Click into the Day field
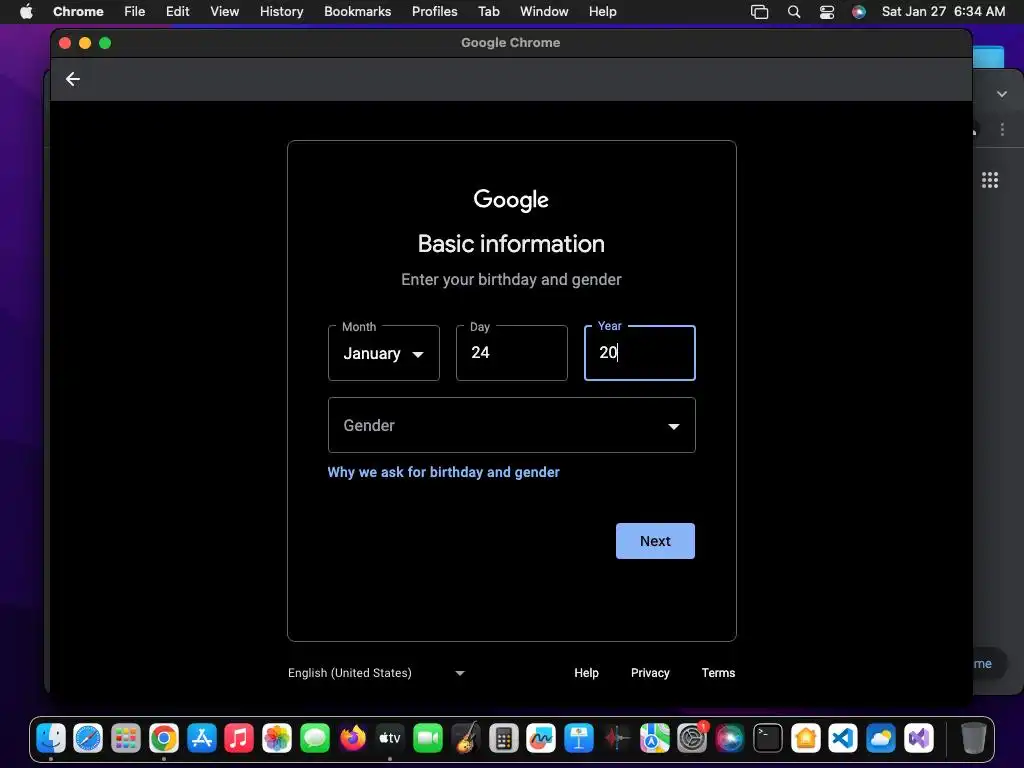The image size is (1024, 768). click(x=511, y=353)
